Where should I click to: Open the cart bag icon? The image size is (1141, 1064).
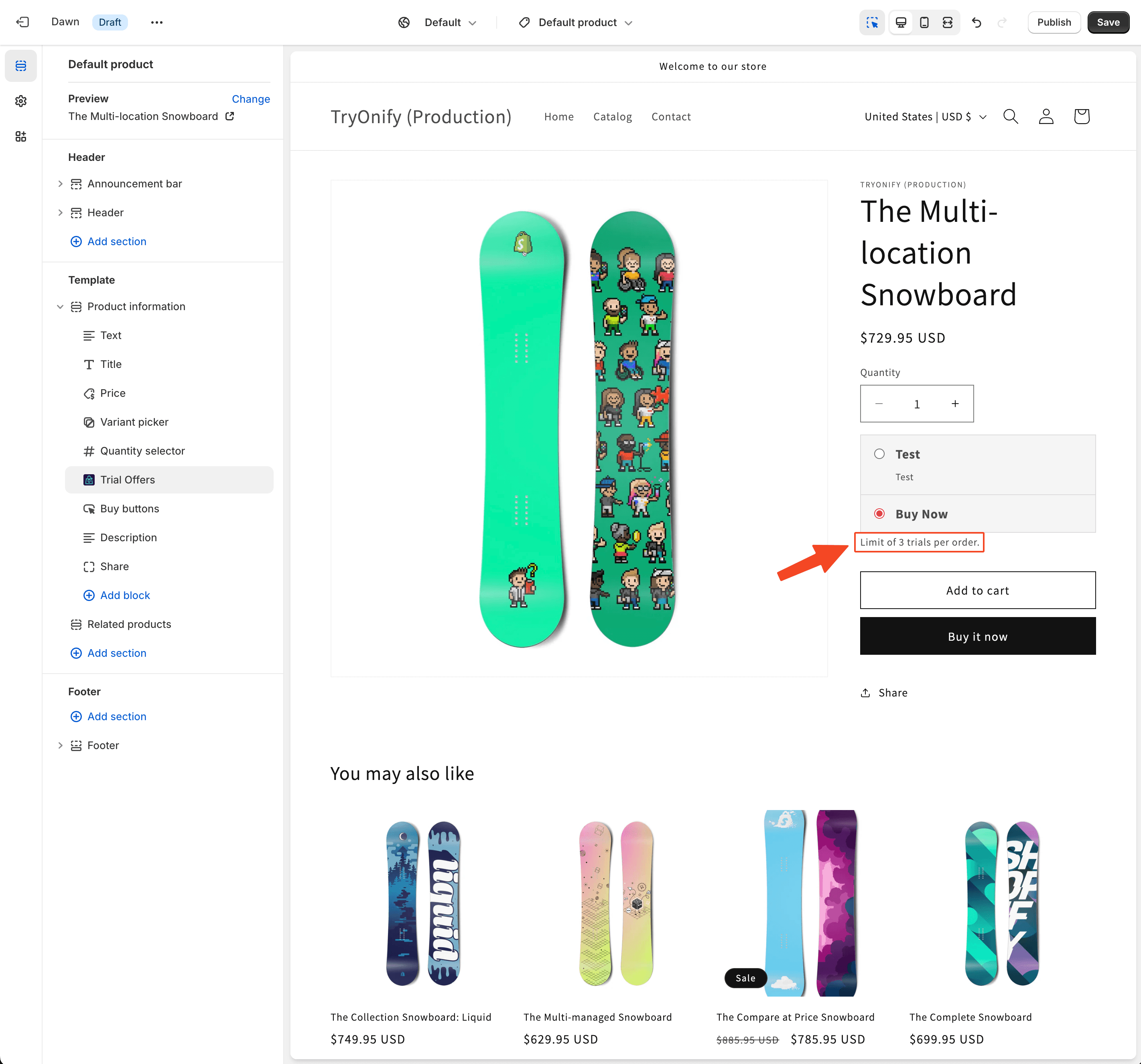point(1081,116)
